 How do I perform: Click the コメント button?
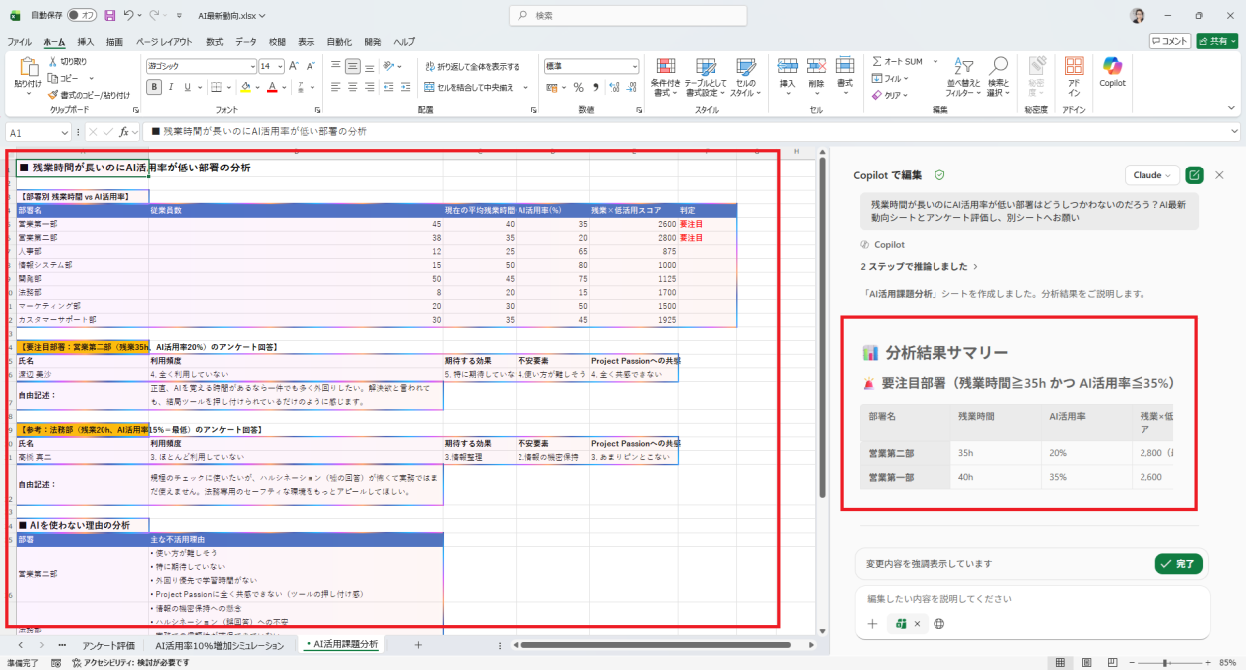tap(1170, 41)
